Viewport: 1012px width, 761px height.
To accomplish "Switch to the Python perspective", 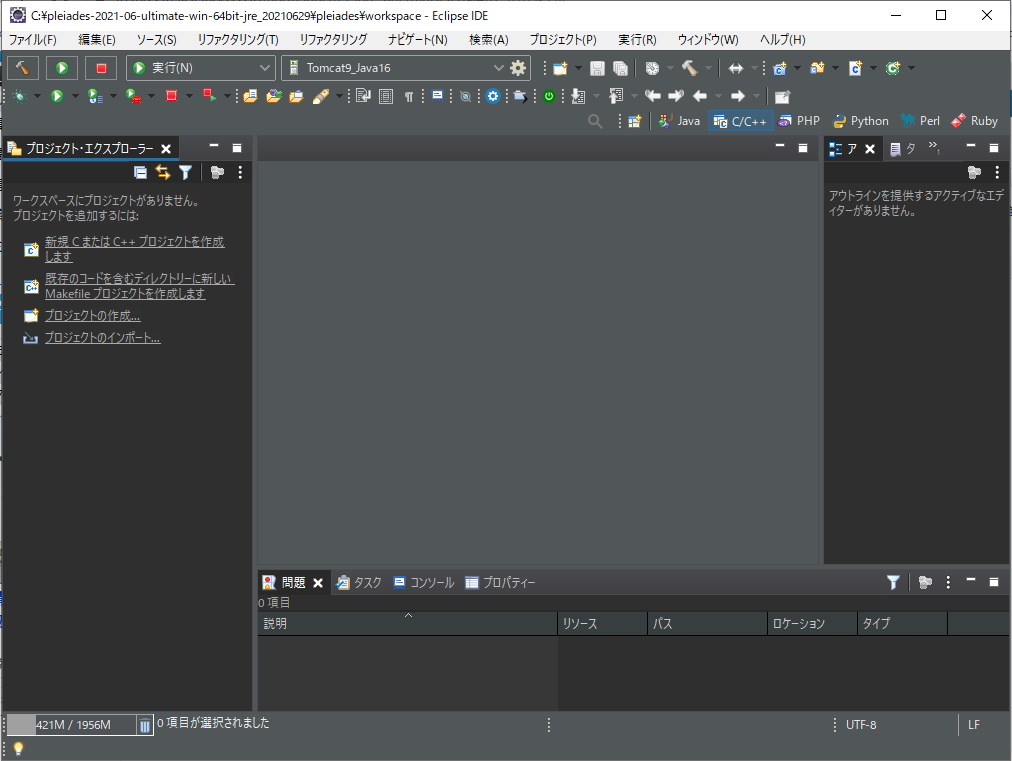I will [x=860, y=121].
